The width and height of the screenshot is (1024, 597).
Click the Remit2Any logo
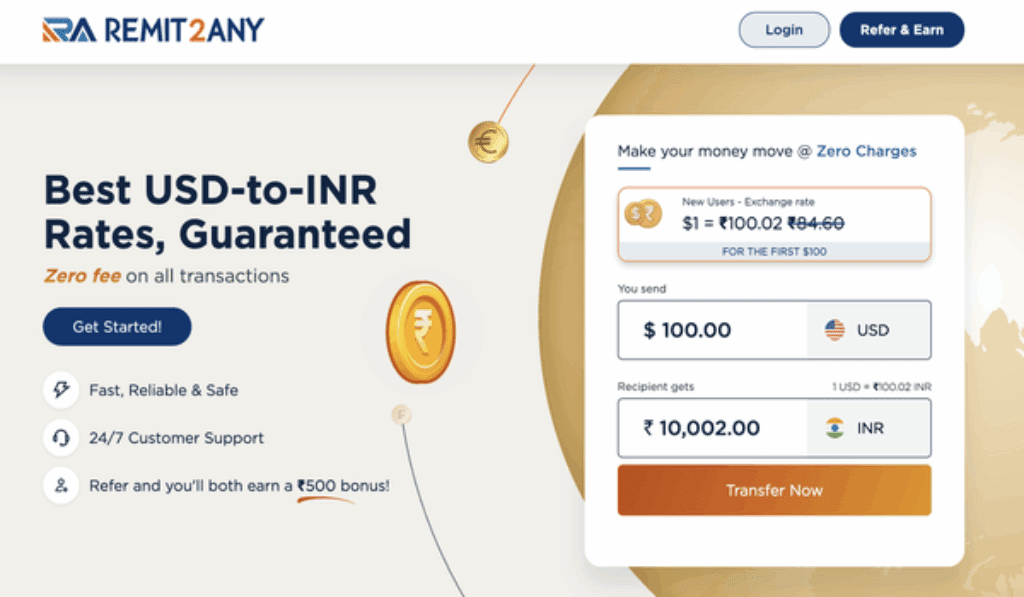tap(153, 30)
